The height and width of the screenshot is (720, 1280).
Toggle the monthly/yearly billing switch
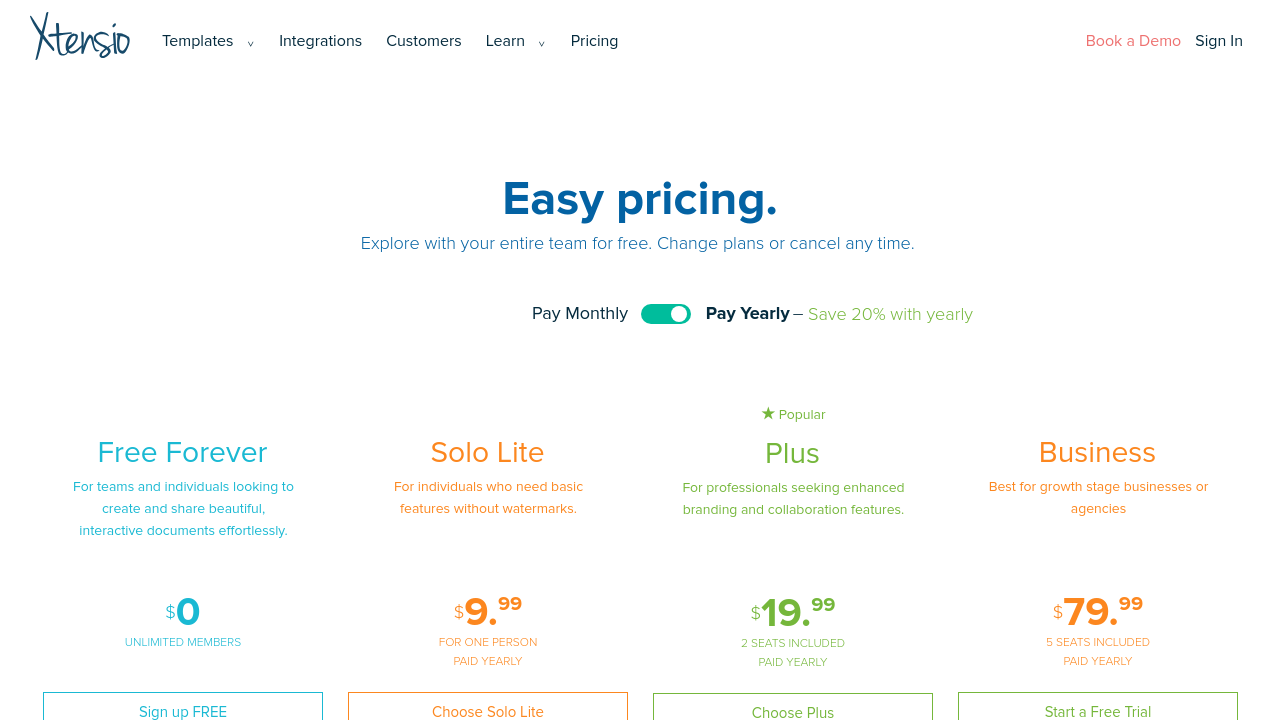tap(666, 314)
